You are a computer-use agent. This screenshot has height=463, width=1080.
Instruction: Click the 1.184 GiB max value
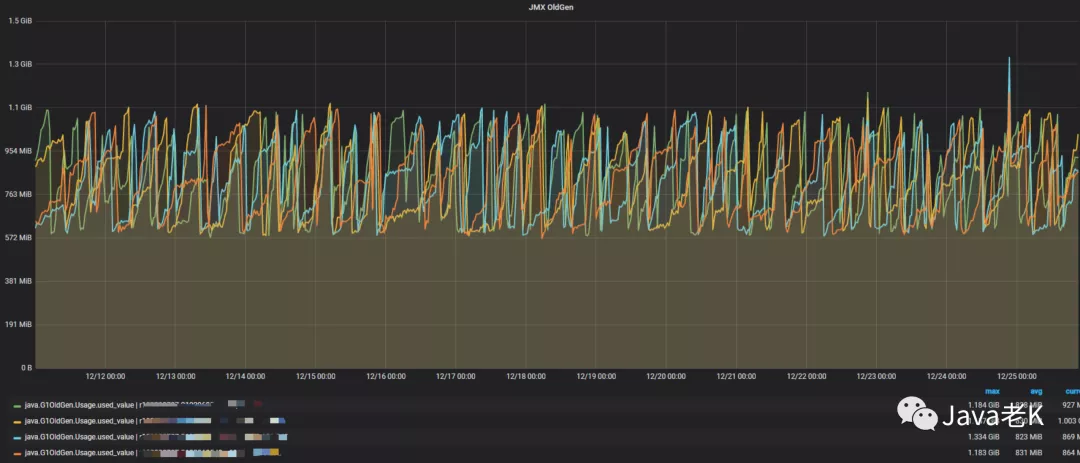(x=984, y=404)
